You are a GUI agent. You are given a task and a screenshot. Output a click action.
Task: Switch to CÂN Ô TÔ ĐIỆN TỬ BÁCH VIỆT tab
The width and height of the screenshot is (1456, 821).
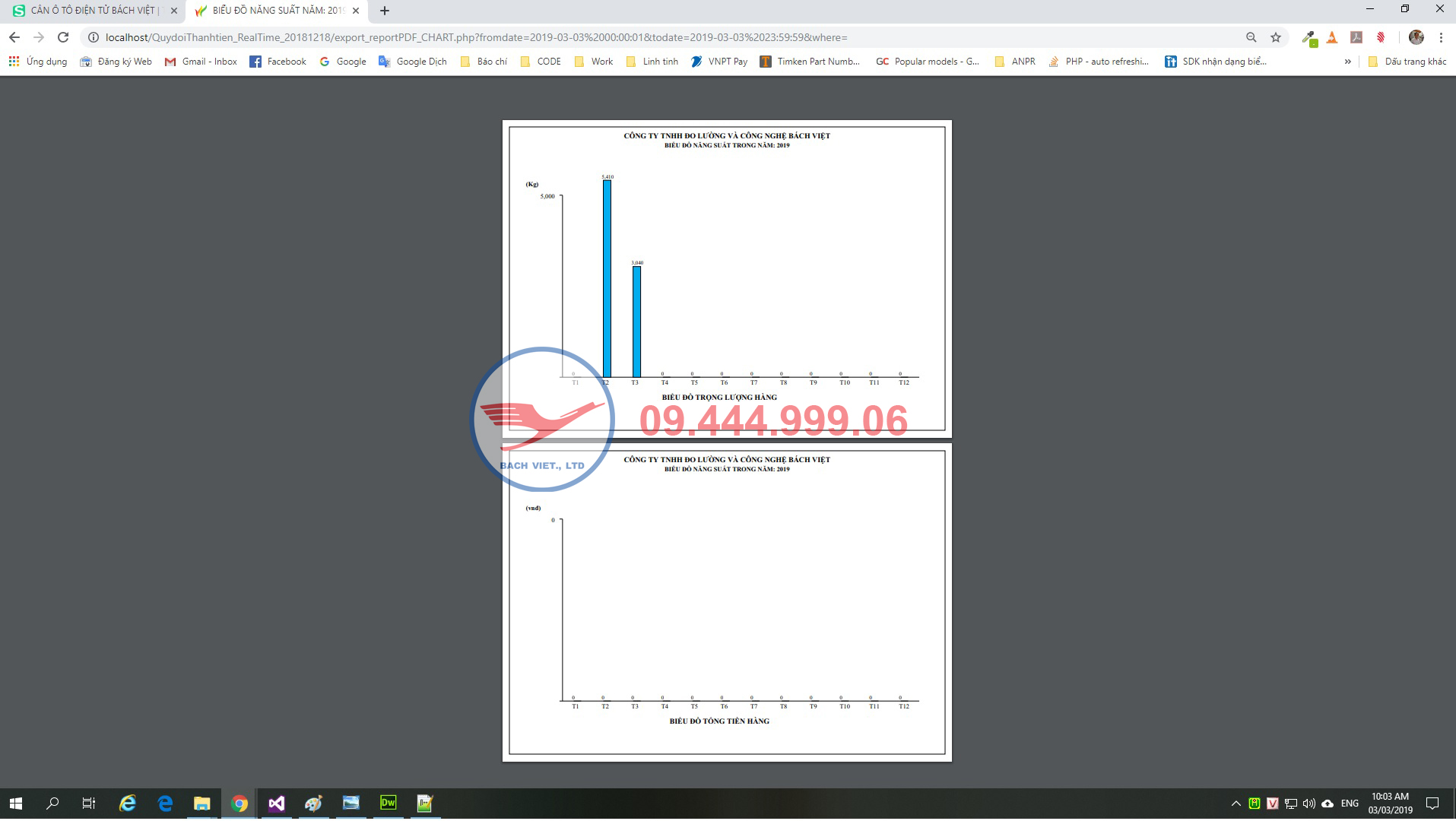click(93, 11)
